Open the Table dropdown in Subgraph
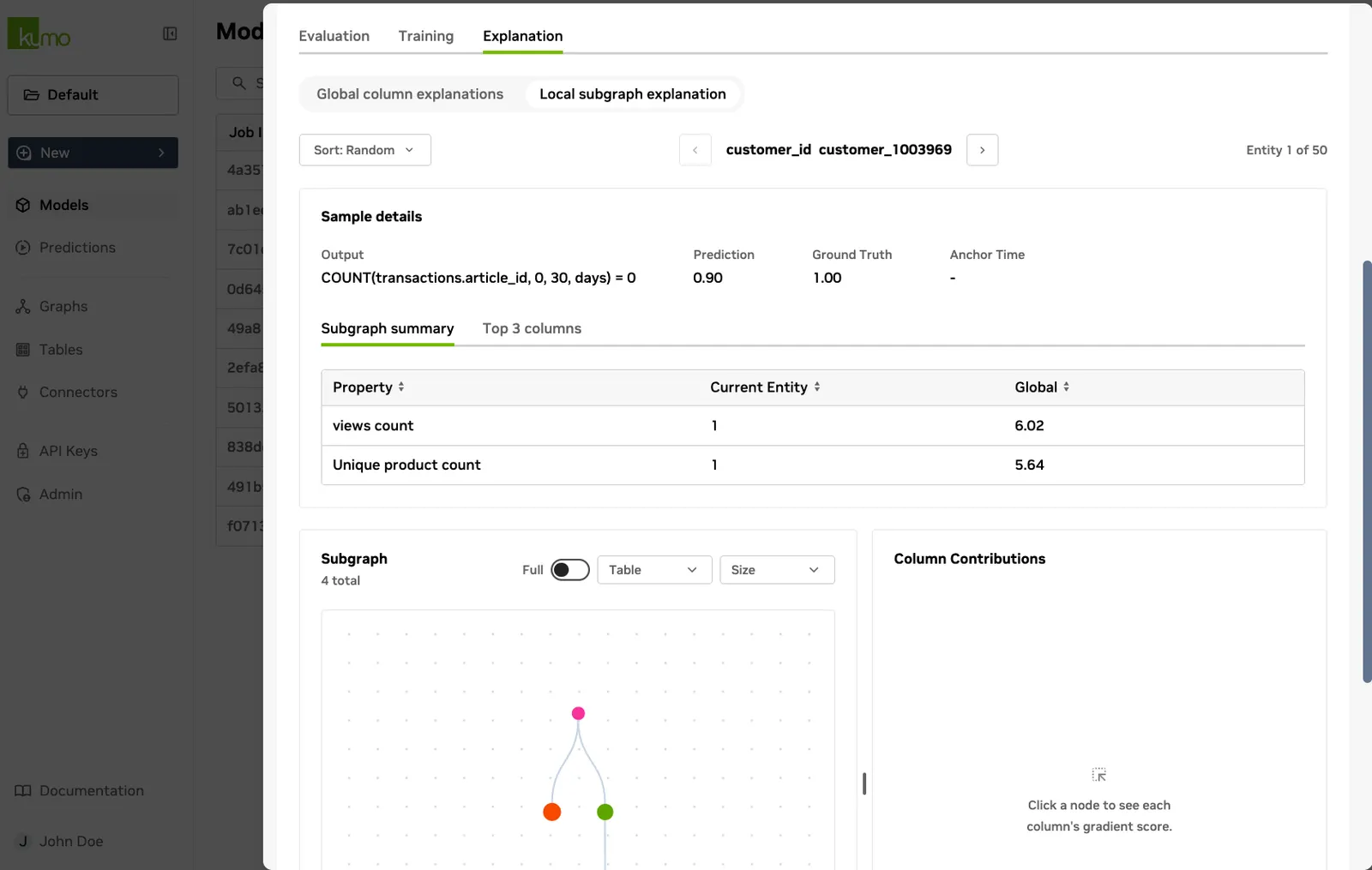Viewport: 1372px width, 870px height. coord(654,570)
